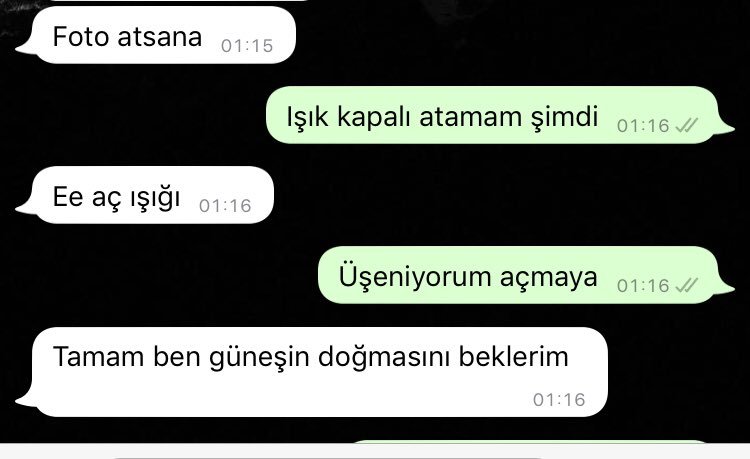
Task: Click the tail of the "Işık kapalı atamam şimdi" bubble
Action: coord(724,128)
